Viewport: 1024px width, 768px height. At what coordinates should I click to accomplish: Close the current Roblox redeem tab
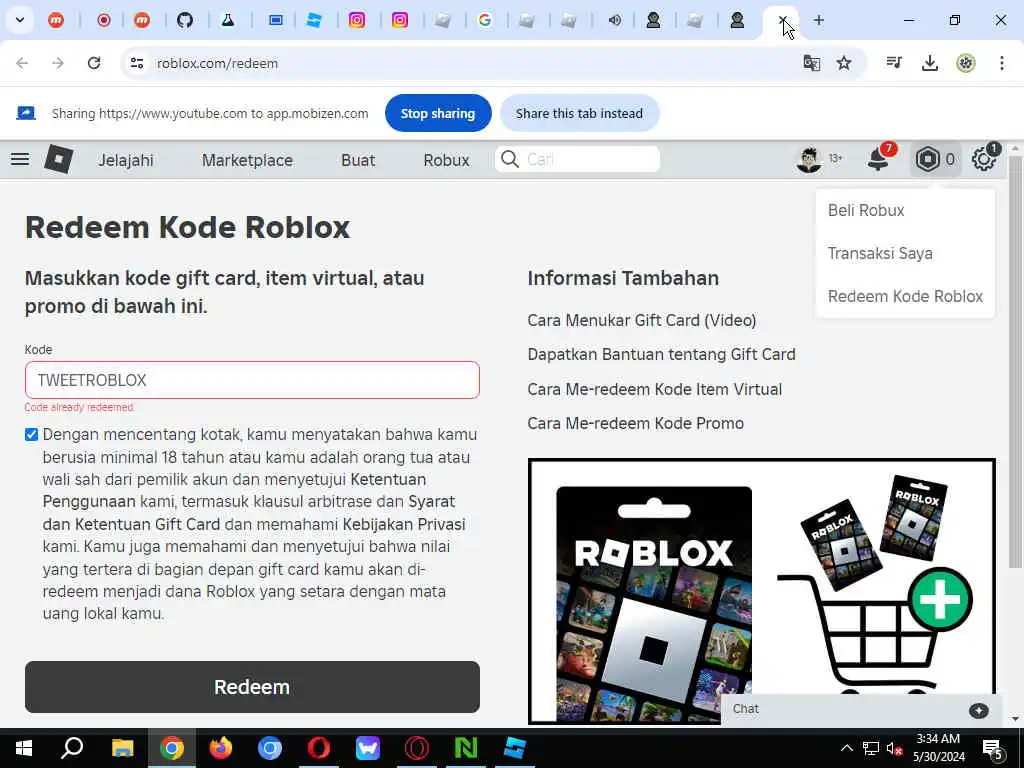[782, 20]
